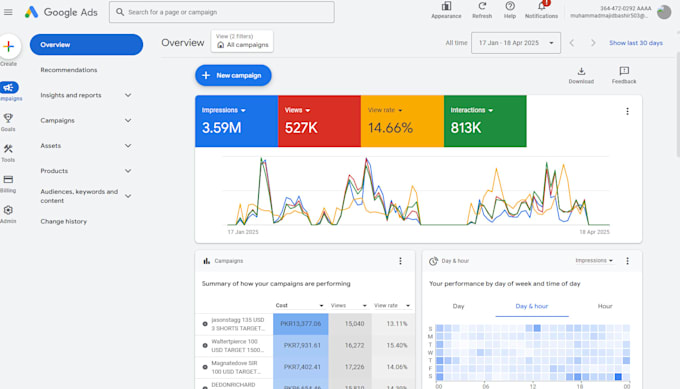The height and width of the screenshot is (389, 680).
Task: Open the Billing card icon
Action: click(x=8, y=180)
